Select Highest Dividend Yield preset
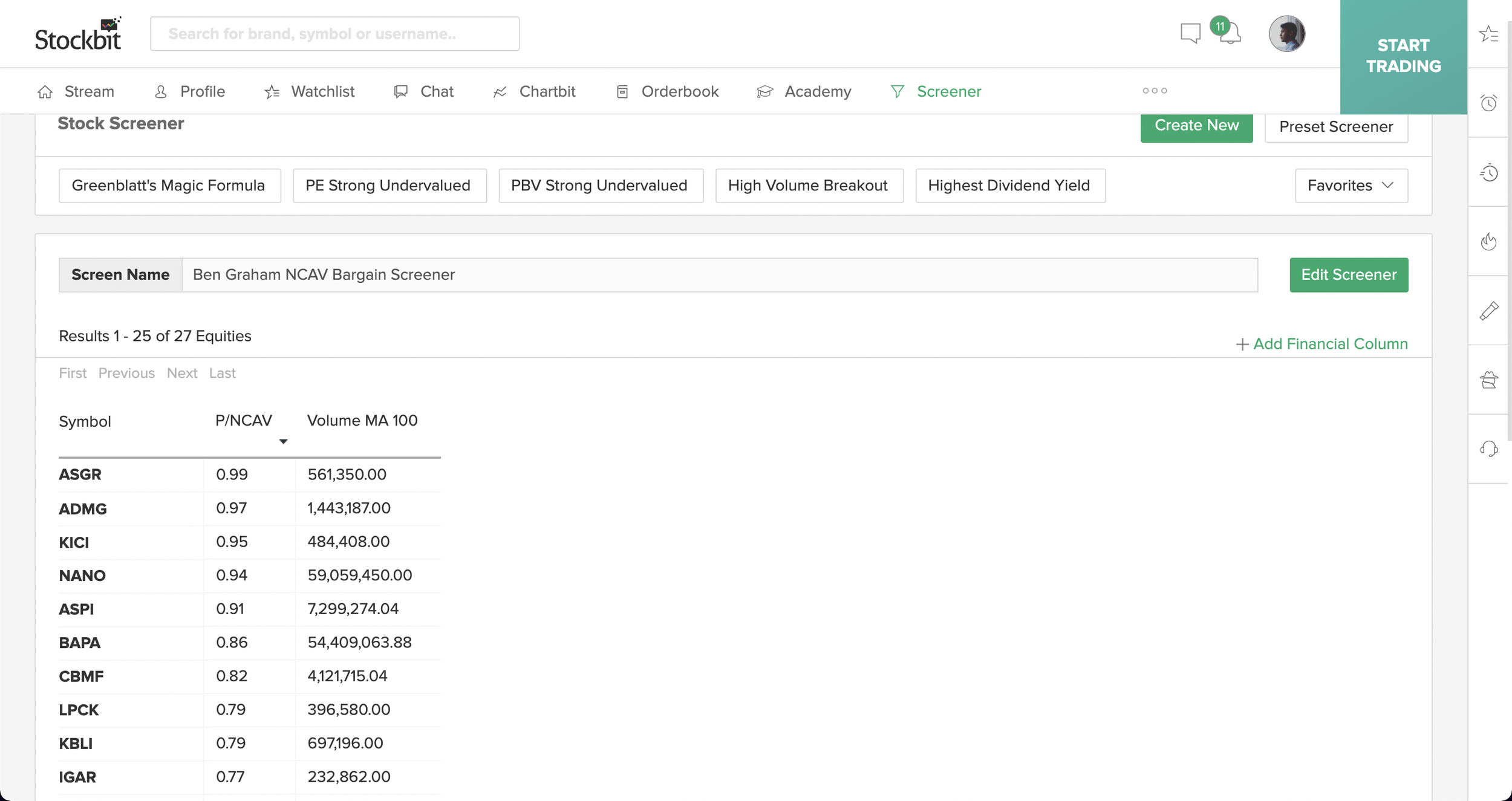Screen dimensions: 1512x801 (x=1010, y=186)
